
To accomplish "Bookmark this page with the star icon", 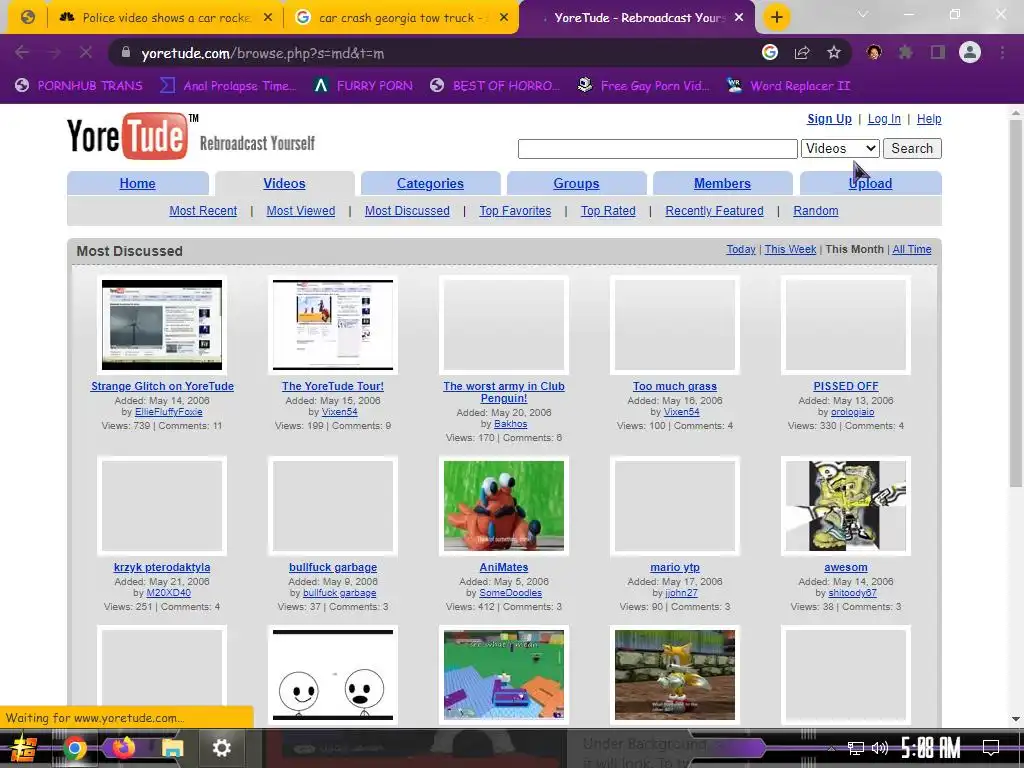I will [x=834, y=52].
